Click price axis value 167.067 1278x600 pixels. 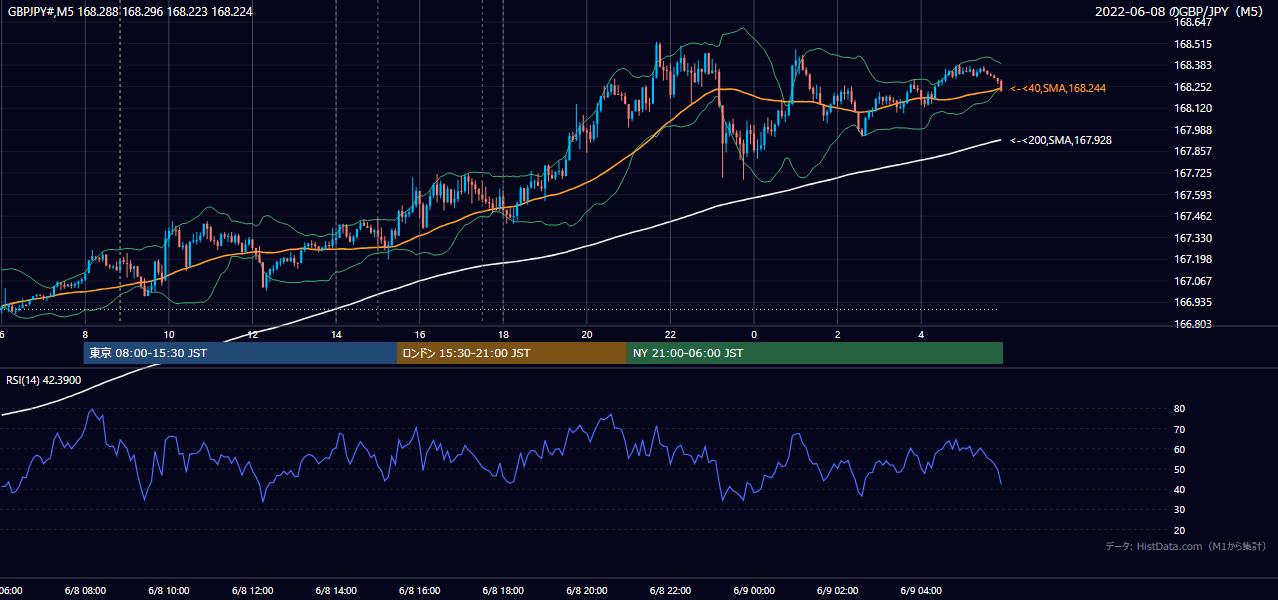[1192, 281]
